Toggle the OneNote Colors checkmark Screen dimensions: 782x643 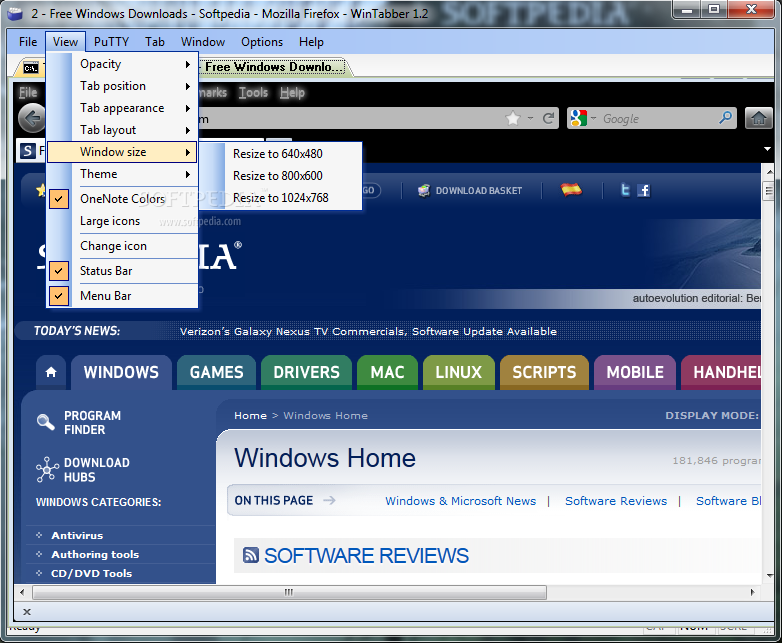[x=59, y=199]
